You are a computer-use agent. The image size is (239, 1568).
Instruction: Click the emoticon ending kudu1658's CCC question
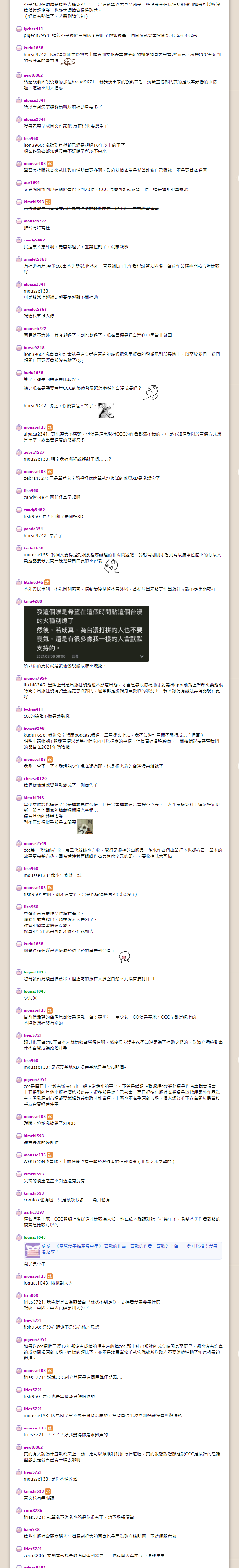coord(151,392)
